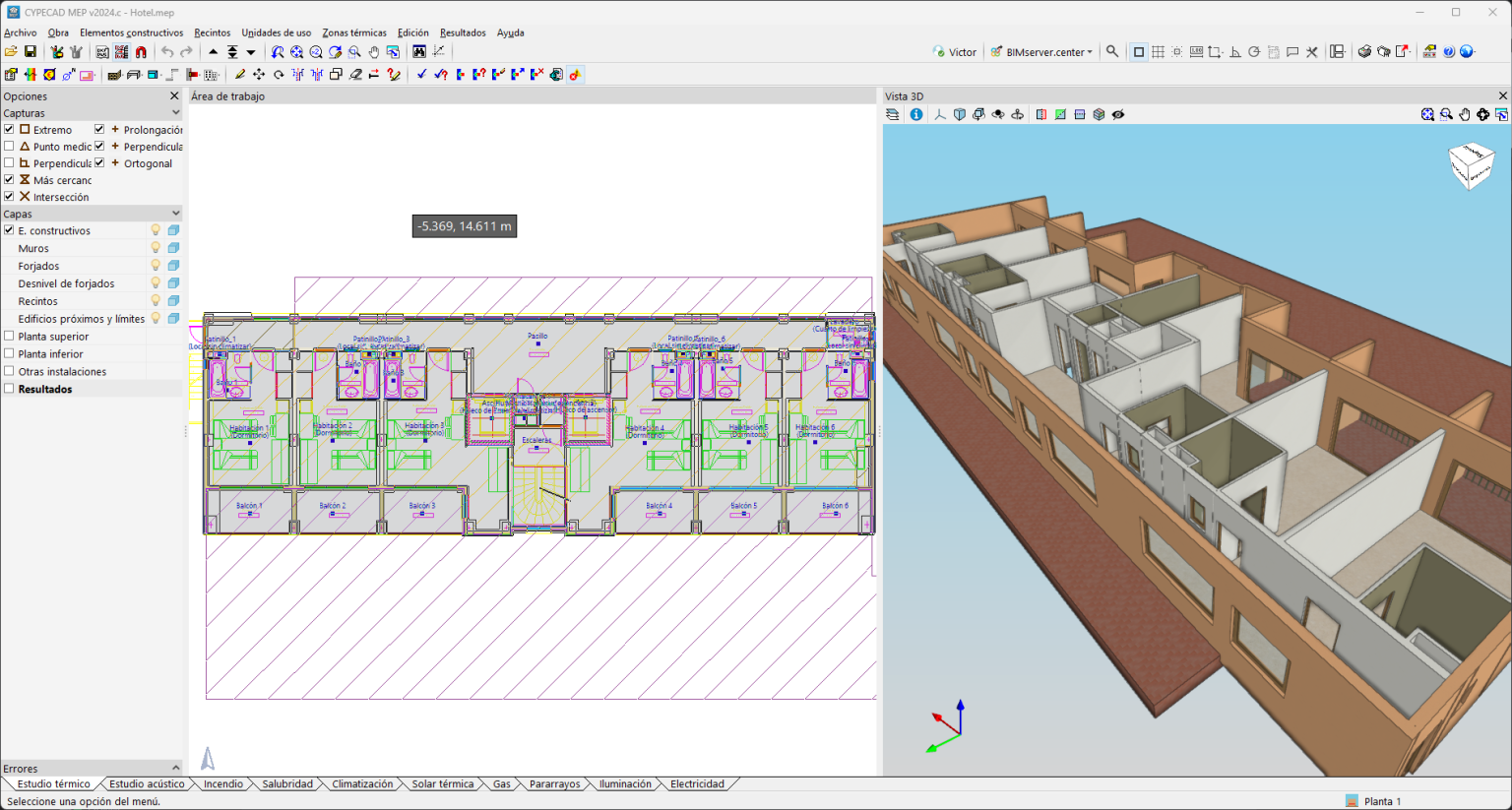Image resolution: width=1512 pixels, height=810 pixels.
Task: Click the red magnet snap icon
Action: pos(141,52)
